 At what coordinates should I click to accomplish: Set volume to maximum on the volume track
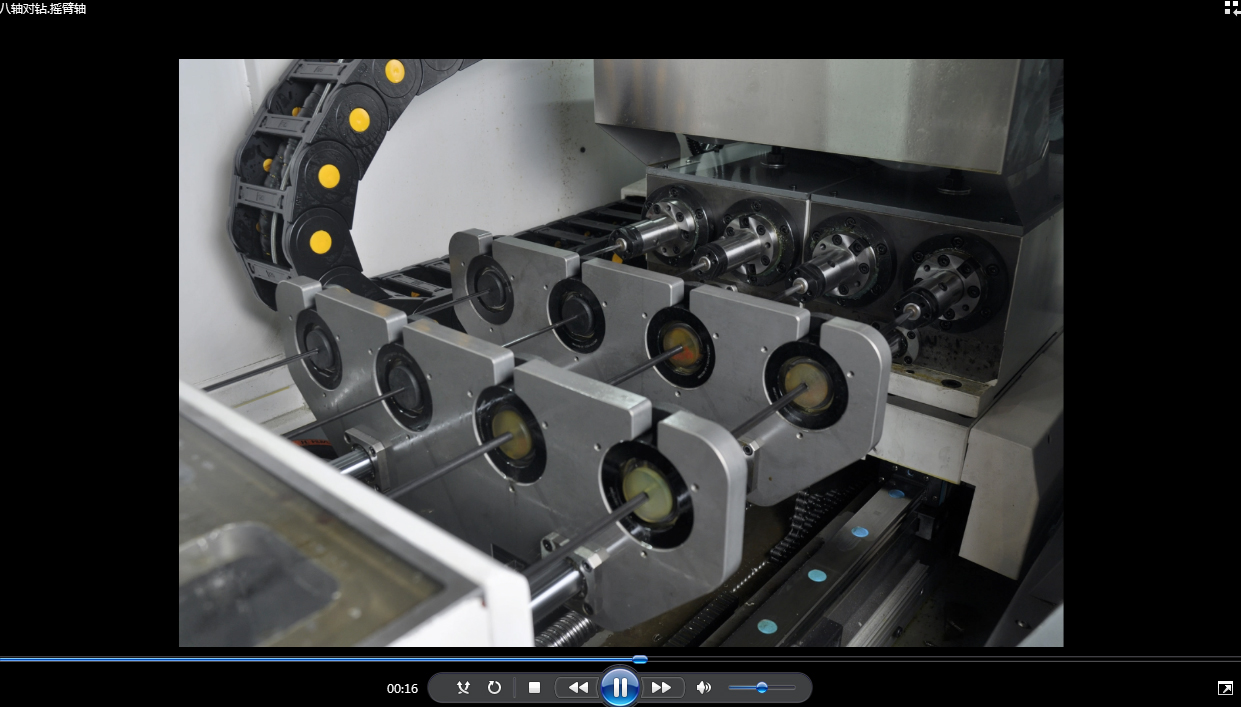click(x=796, y=688)
